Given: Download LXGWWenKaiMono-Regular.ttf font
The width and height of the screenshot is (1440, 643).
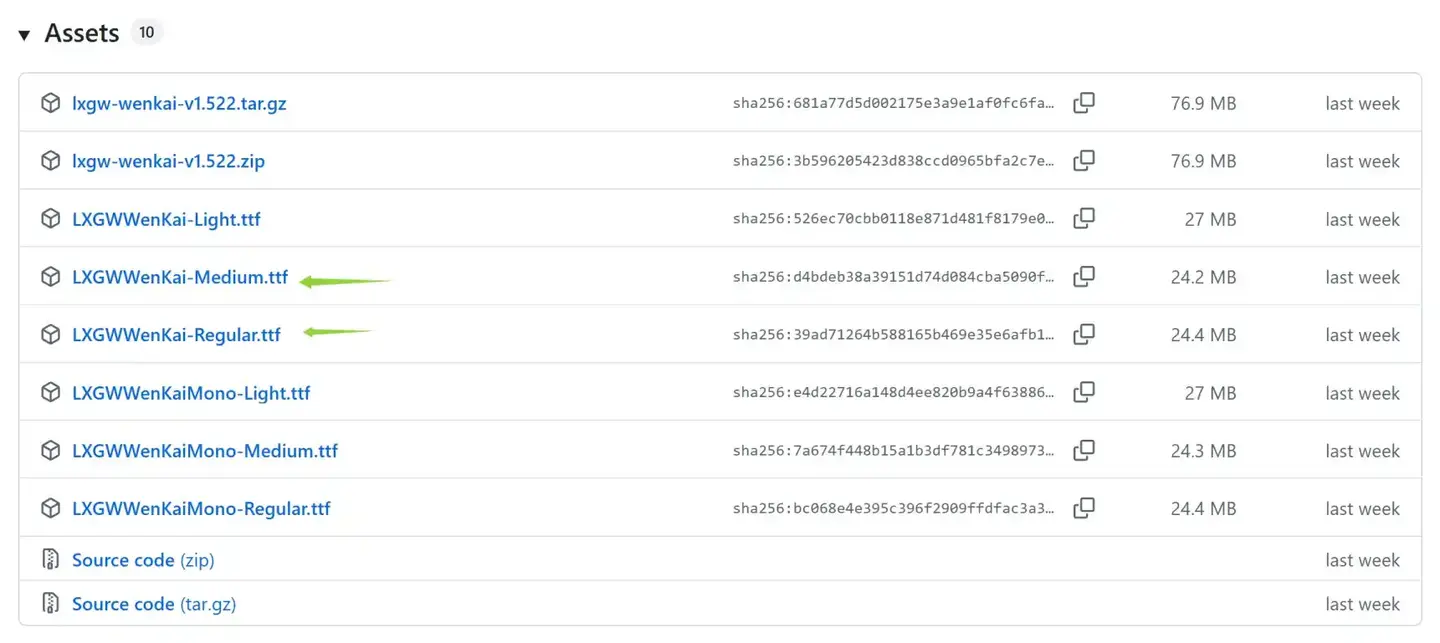Looking at the screenshot, I should pyautogui.click(x=201, y=509).
